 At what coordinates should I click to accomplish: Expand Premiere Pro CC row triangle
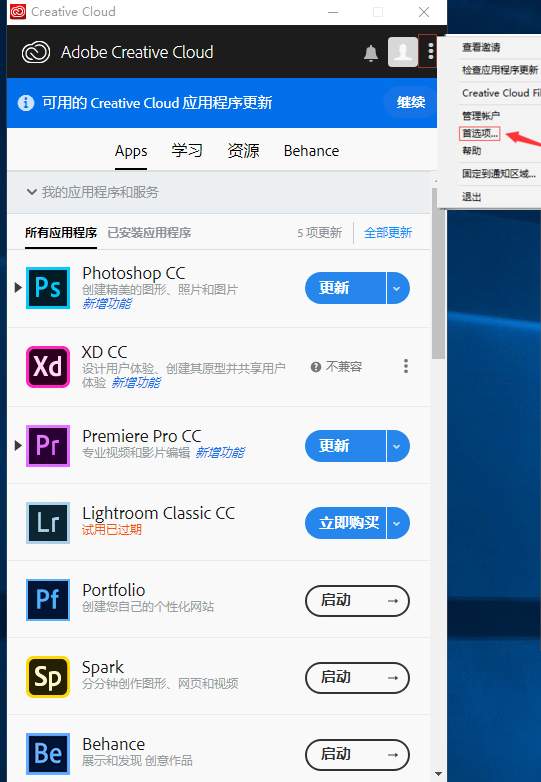[x=18, y=445]
